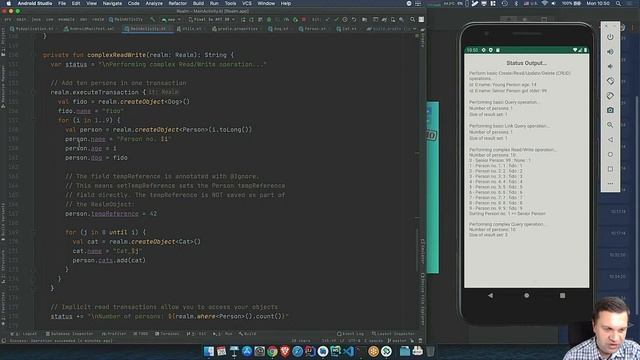This screenshot has width=640, height=360.
Task: Open Chrome from the Dock
Action: pos(272,351)
